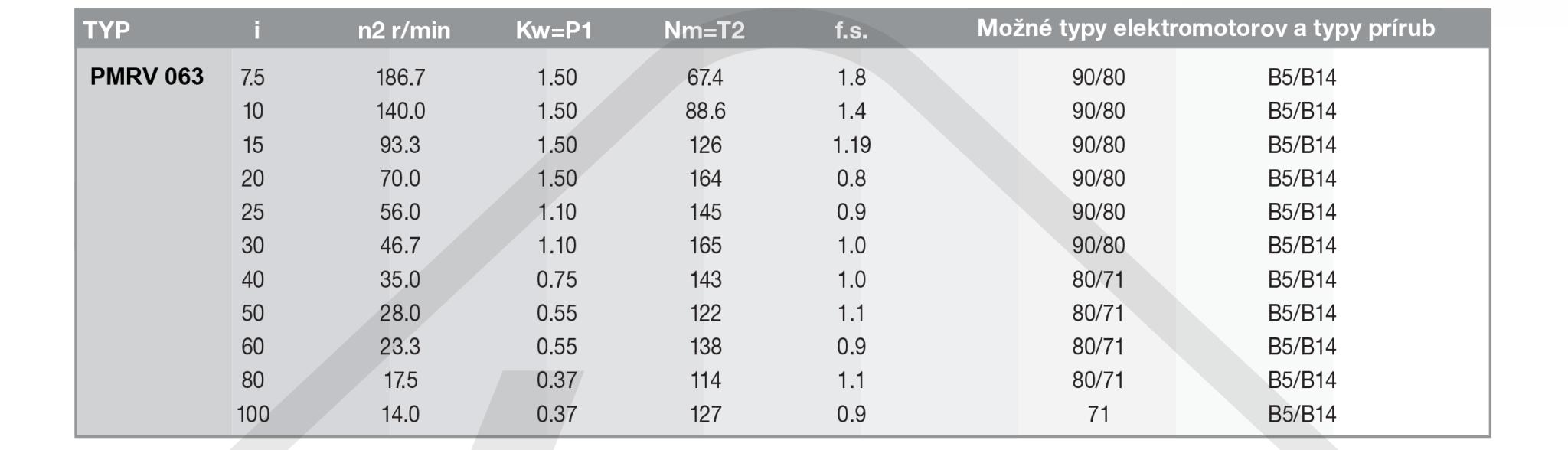The image size is (1568, 450).
Task: Select speed value 46.7
Action: click(400, 246)
